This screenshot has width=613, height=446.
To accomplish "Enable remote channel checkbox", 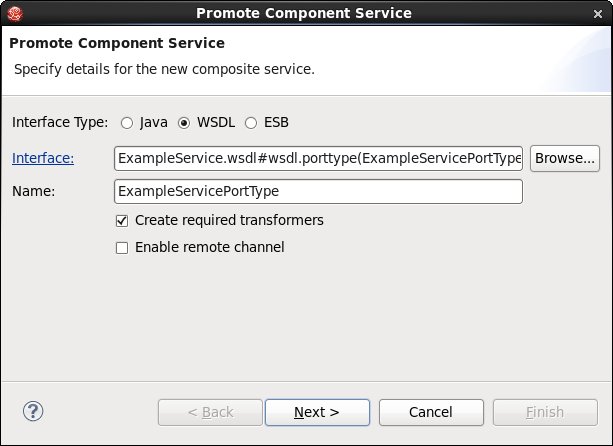I will [x=123, y=247].
